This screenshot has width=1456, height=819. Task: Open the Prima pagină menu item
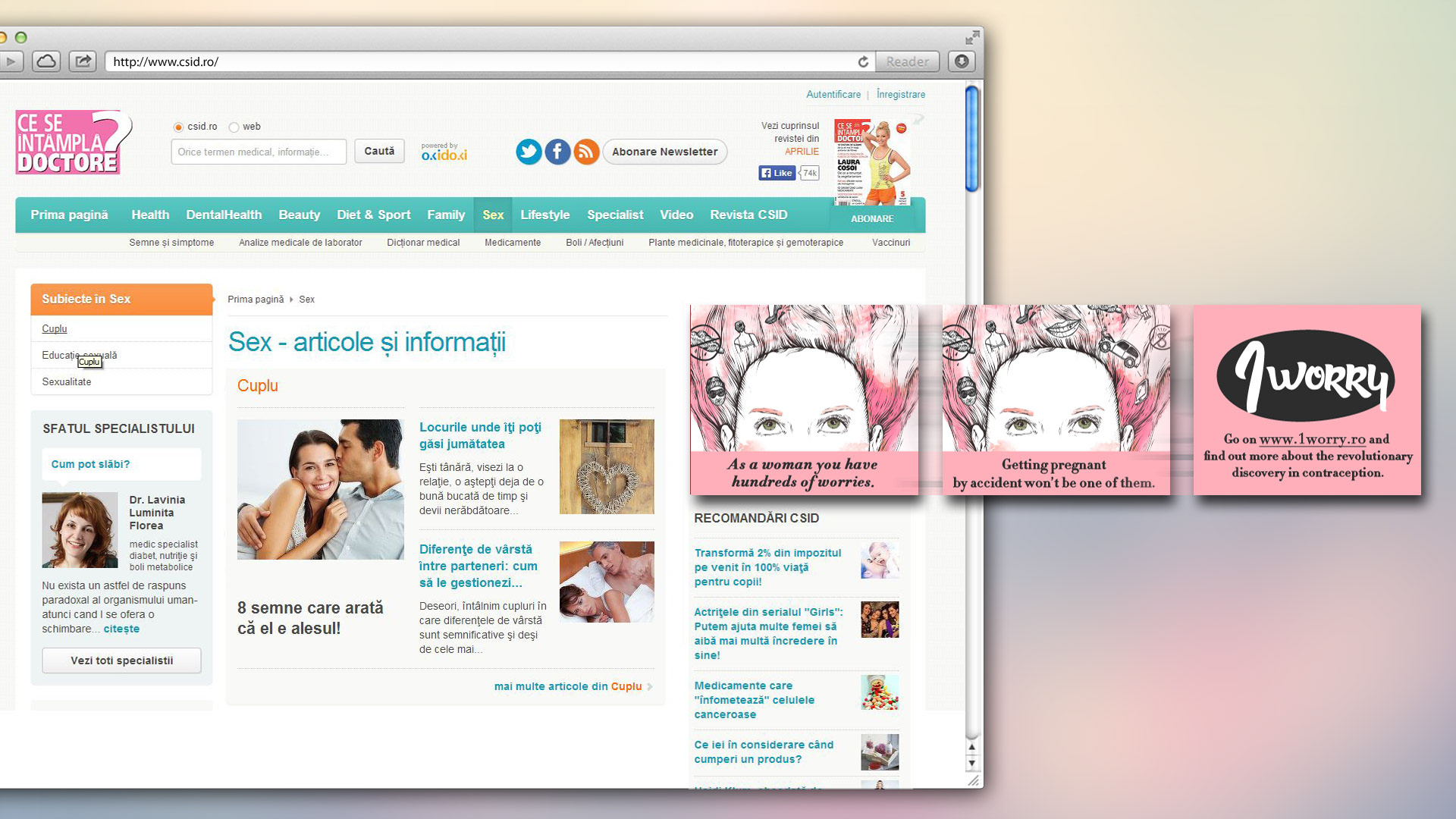(x=69, y=215)
